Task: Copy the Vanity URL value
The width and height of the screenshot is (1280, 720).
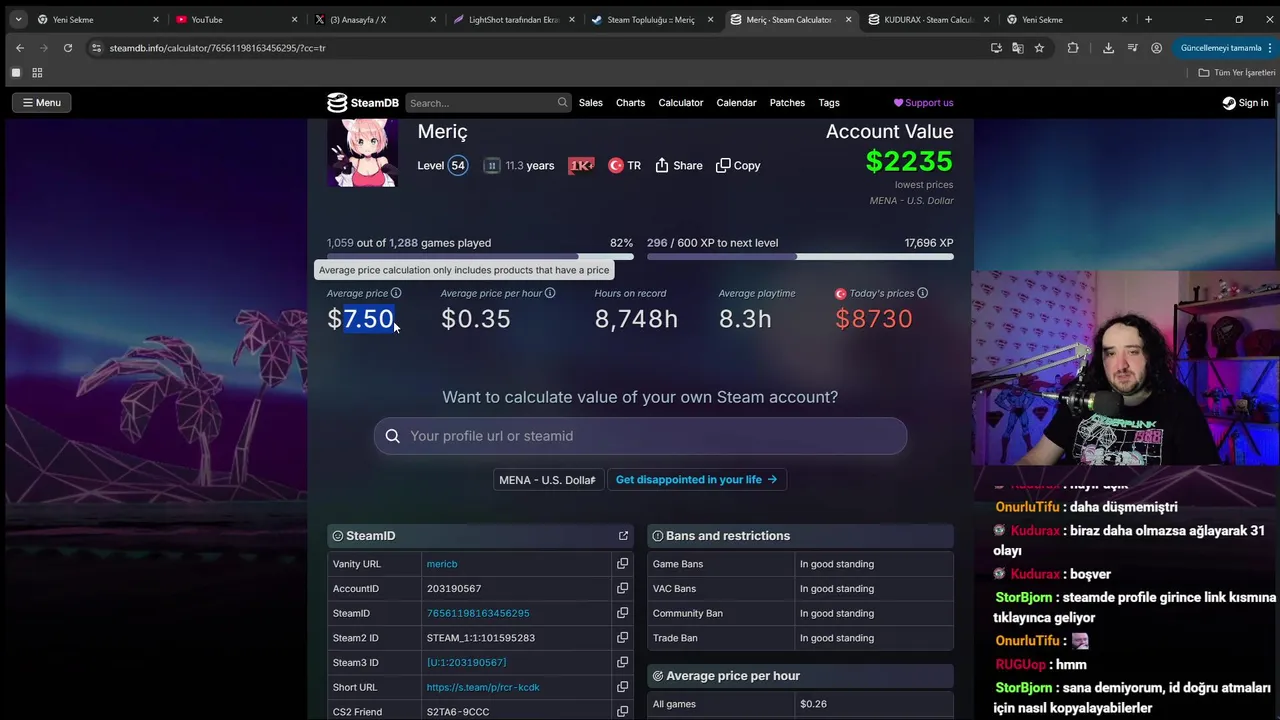Action: click(x=622, y=564)
